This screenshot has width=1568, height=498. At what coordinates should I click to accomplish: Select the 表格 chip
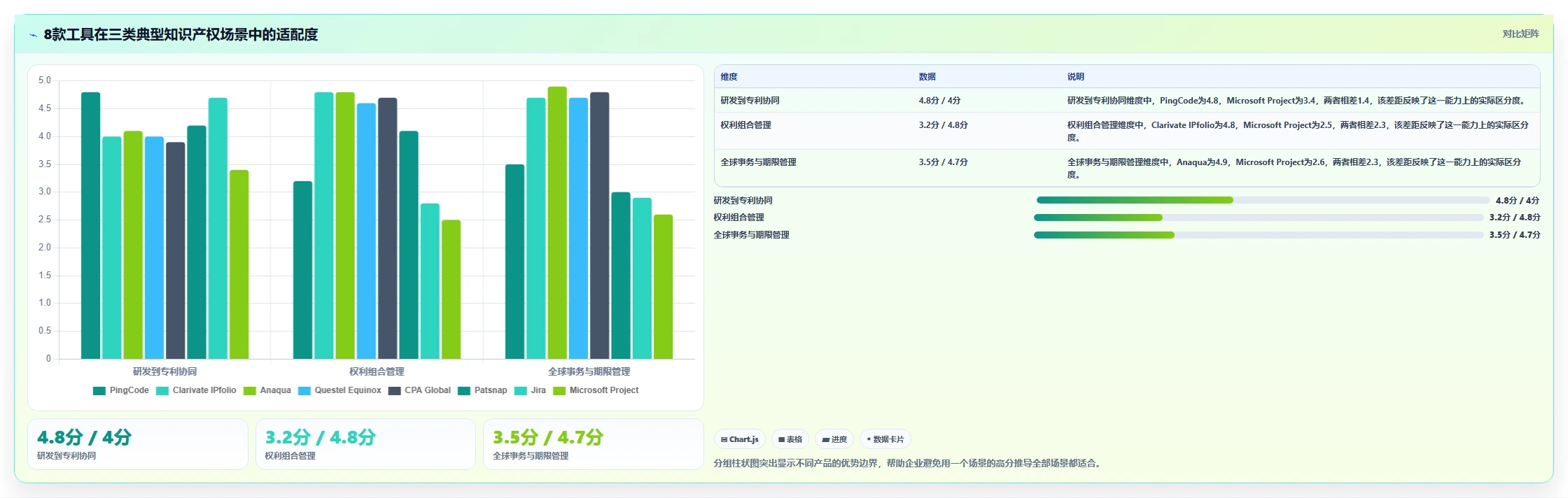[790, 439]
